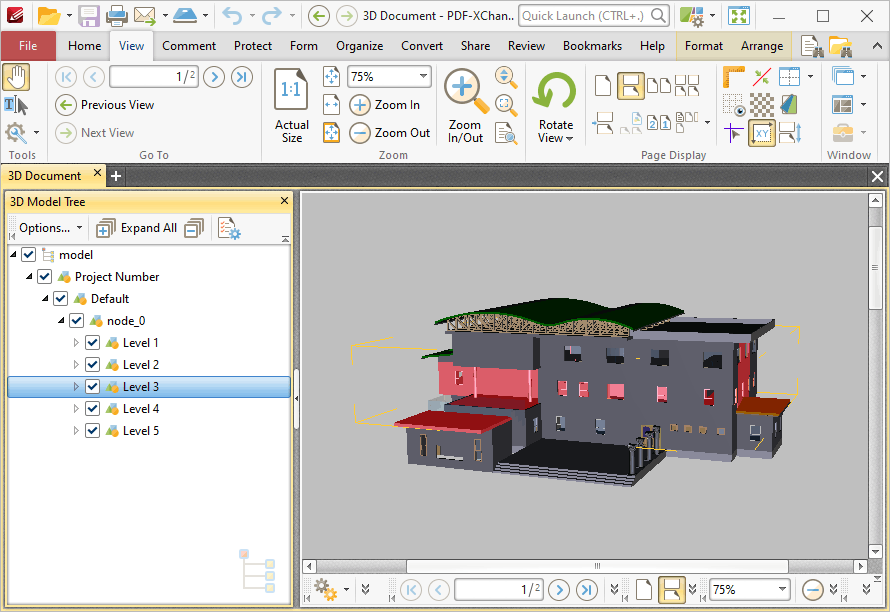Jump to the last page in ribbon
890x612 pixels.
click(x=242, y=77)
